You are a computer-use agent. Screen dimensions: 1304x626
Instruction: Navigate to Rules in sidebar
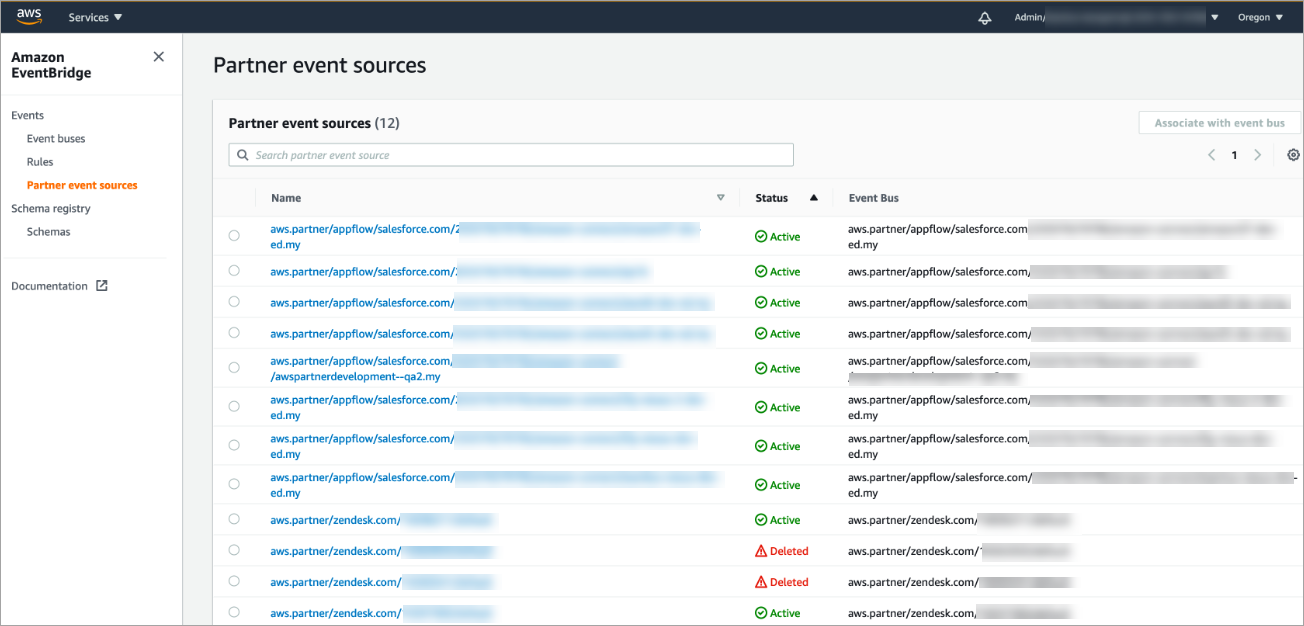[40, 162]
